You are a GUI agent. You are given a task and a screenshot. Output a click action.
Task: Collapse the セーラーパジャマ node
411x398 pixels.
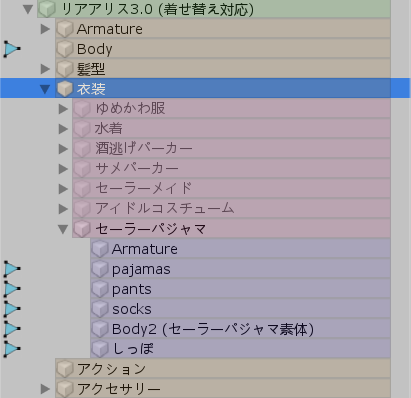click(x=63, y=229)
